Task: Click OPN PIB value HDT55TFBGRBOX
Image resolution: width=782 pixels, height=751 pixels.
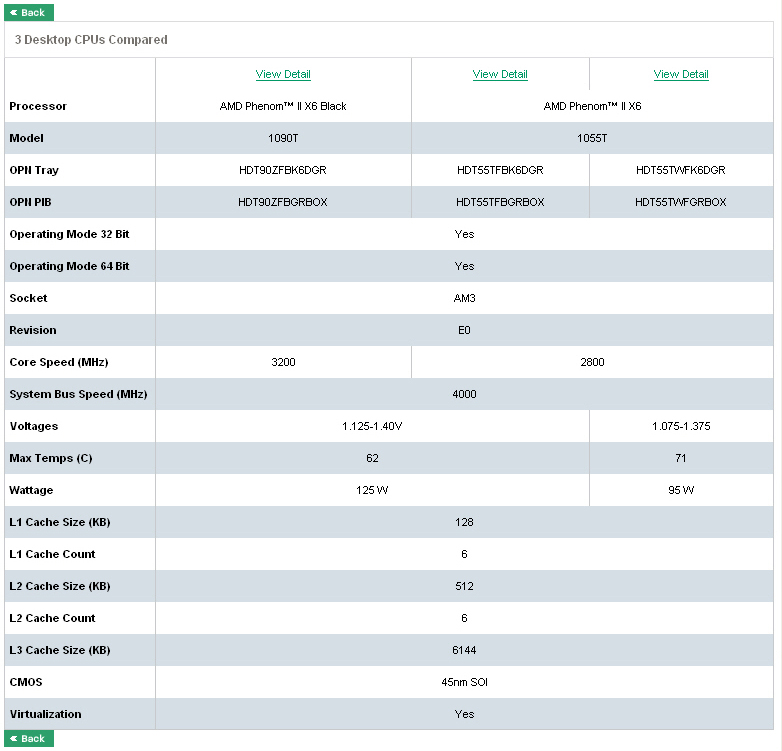Action: pyautogui.click(x=500, y=202)
